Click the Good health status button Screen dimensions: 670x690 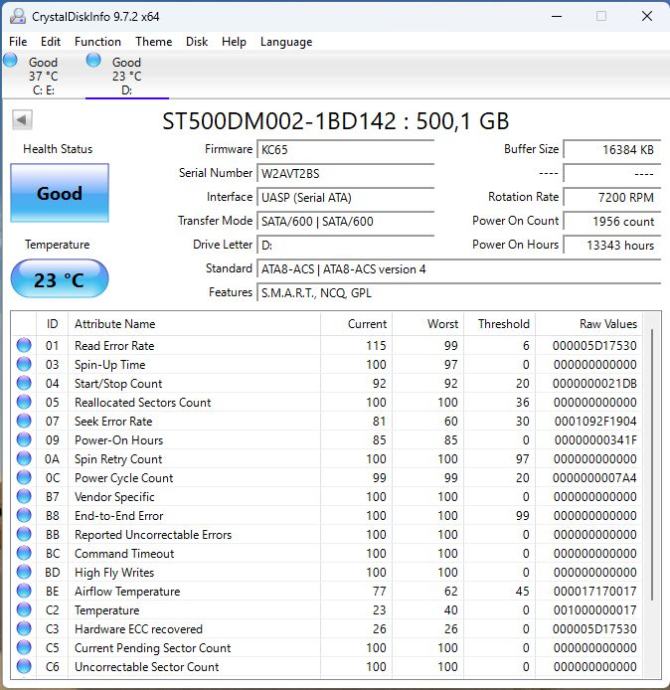59,194
